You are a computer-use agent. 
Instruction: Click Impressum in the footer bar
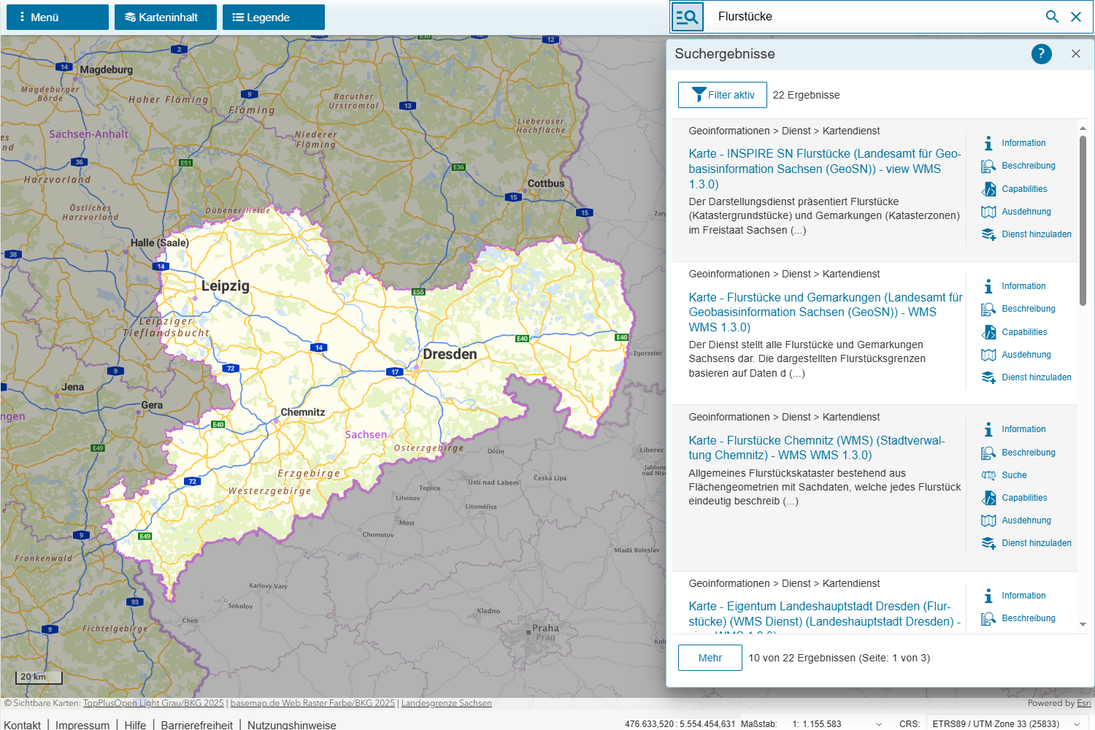click(82, 724)
